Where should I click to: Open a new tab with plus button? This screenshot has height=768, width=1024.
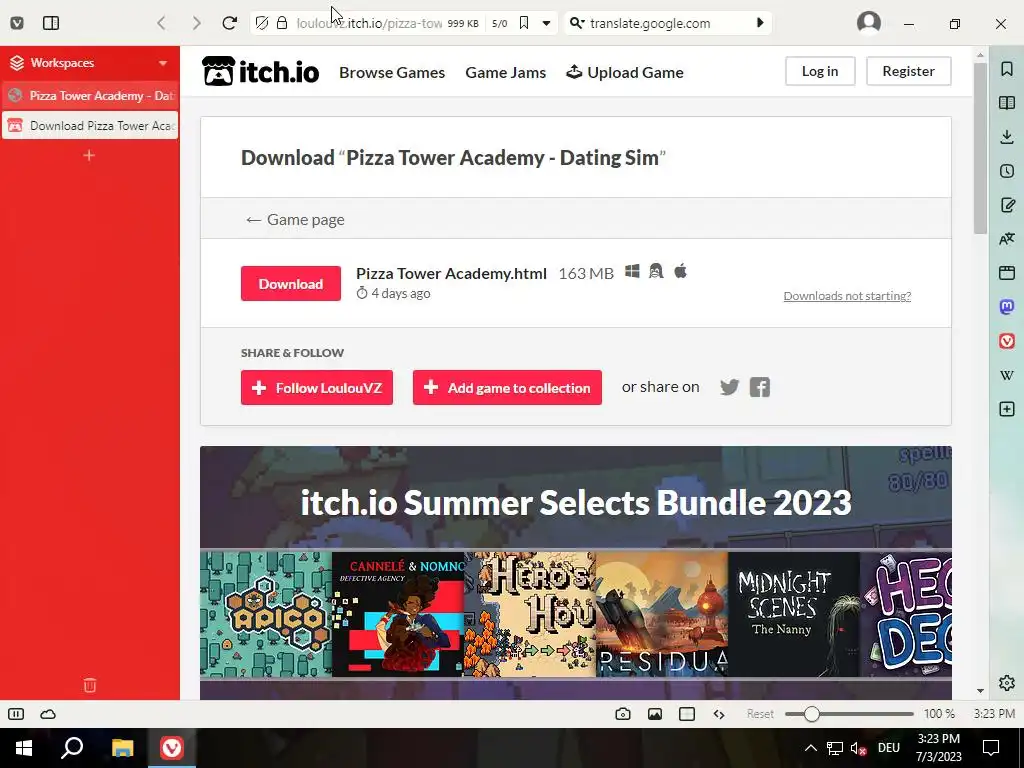[x=89, y=155]
